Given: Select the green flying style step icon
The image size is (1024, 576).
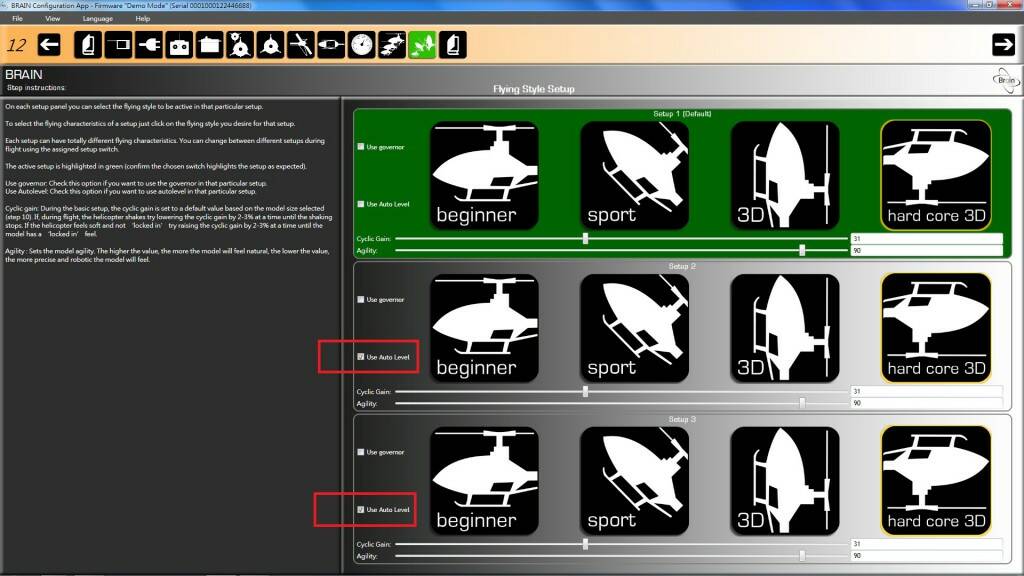Looking at the screenshot, I should [423, 45].
